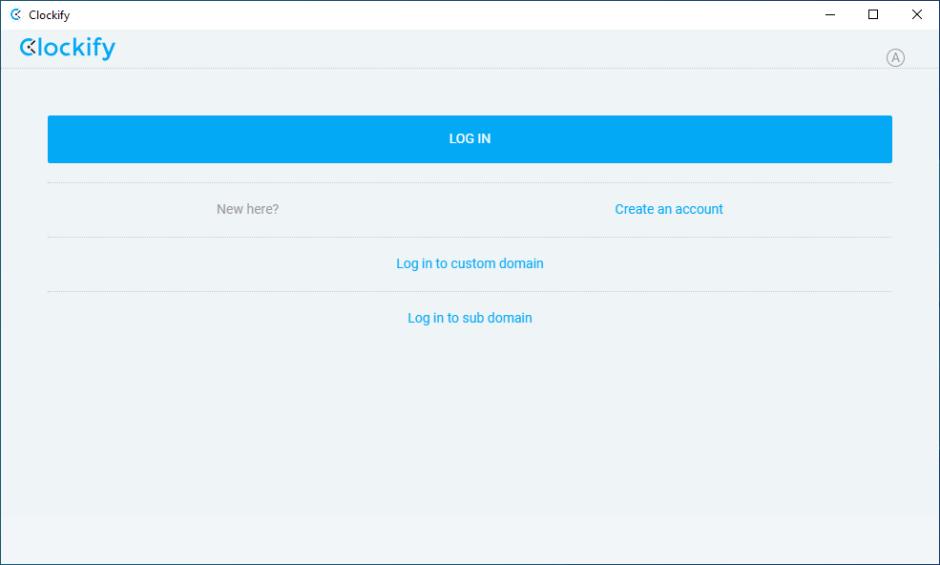The image size is (940, 565).
Task: Maximize the Clockify window
Action: (x=873, y=14)
